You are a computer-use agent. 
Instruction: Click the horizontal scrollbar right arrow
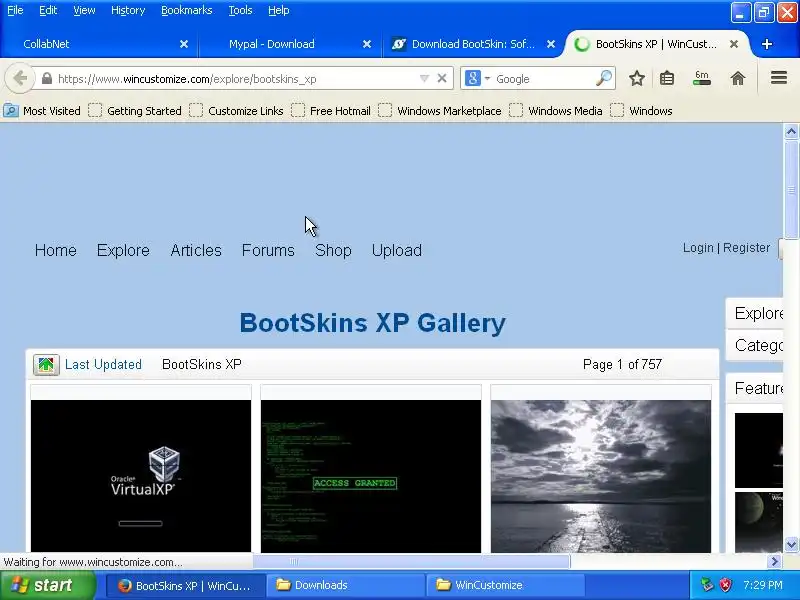pyautogui.click(x=774, y=561)
